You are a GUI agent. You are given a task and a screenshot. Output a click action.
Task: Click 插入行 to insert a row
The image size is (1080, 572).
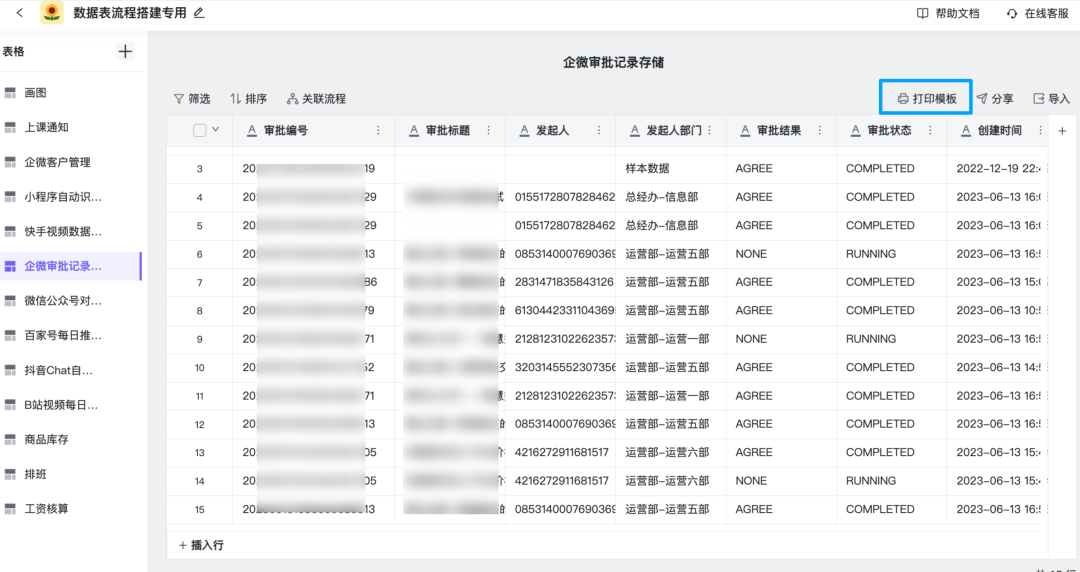pyautogui.click(x=200, y=545)
